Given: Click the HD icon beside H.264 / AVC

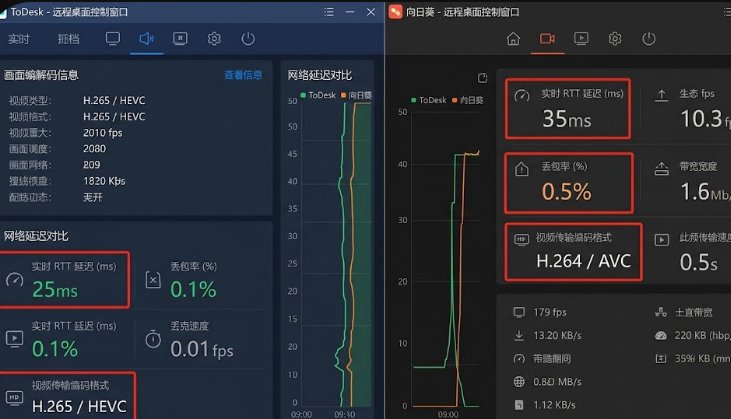Looking at the screenshot, I should pyautogui.click(x=521, y=240).
